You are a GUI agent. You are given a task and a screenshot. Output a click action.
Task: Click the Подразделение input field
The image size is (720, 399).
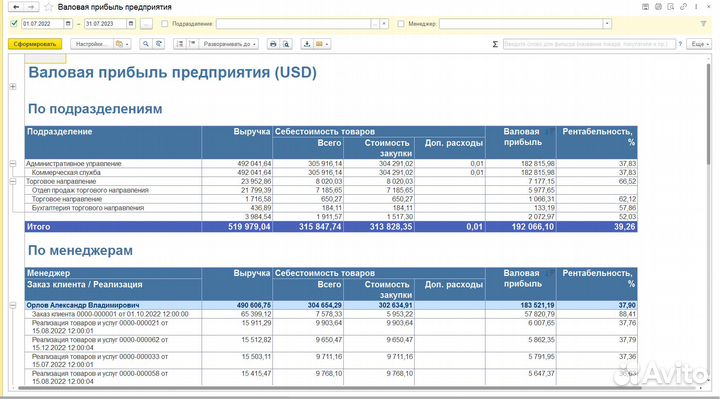coord(293,23)
